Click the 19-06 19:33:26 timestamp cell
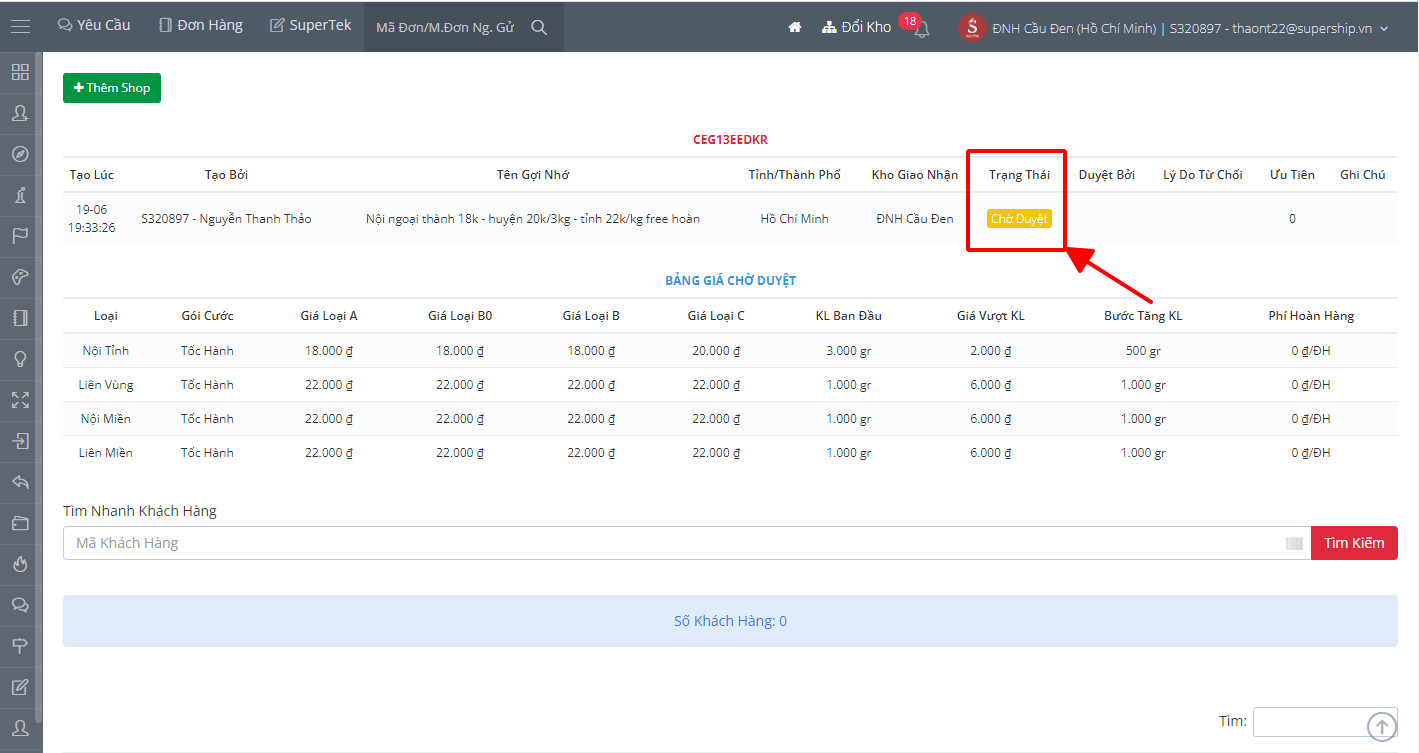 (92, 218)
